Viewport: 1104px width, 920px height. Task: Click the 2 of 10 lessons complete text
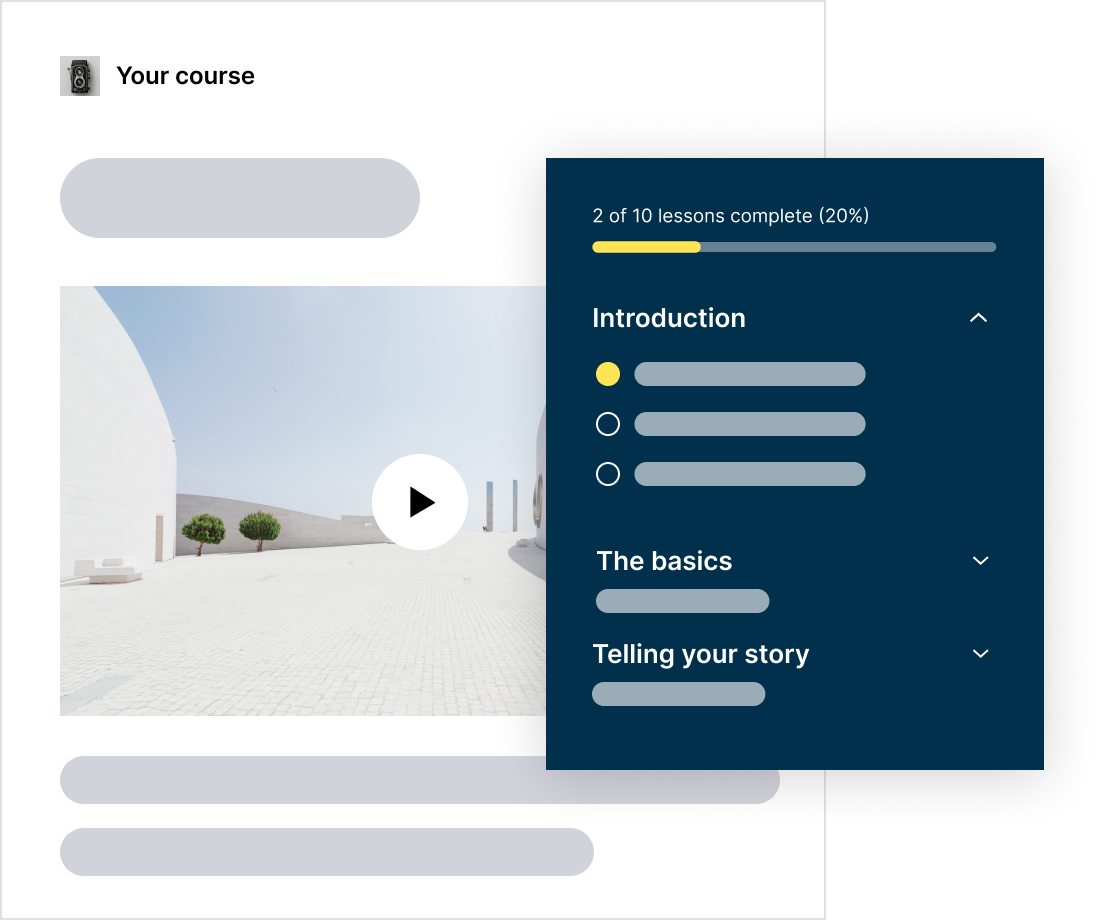click(730, 215)
